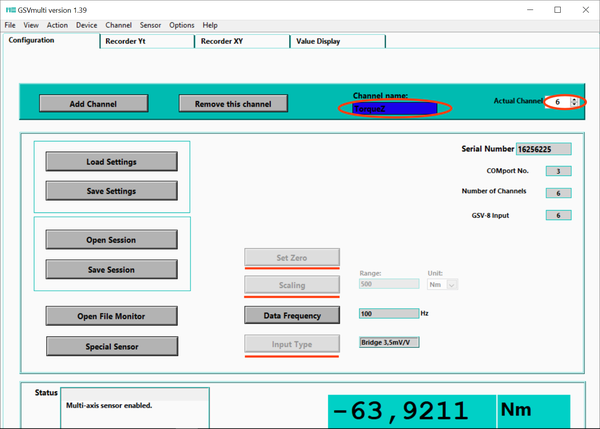Viewport: 600px width, 429px height.
Task: Click the Channel name text field
Action: 394,108
